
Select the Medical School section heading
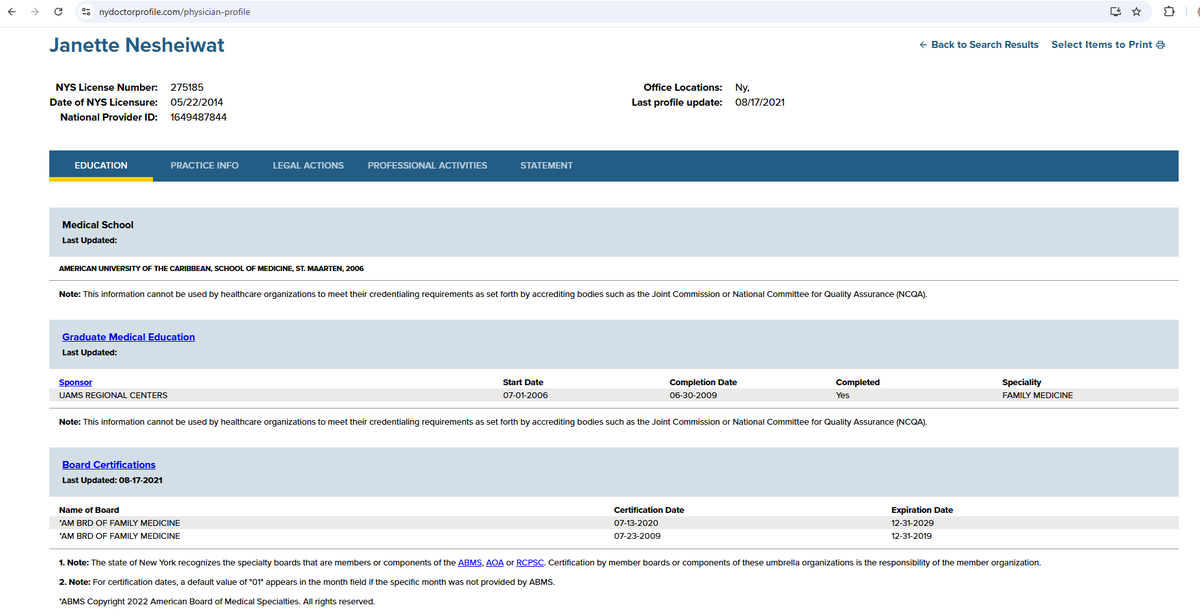click(98, 225)
